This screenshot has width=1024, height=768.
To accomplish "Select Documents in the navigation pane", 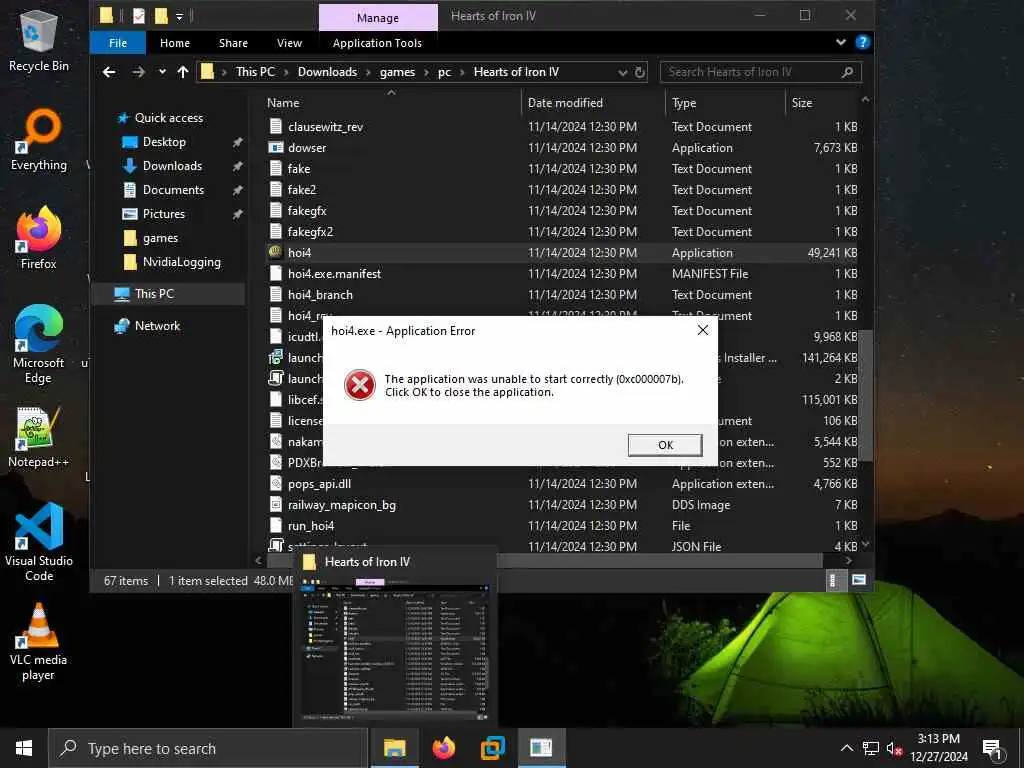I will tap(173, 190).
